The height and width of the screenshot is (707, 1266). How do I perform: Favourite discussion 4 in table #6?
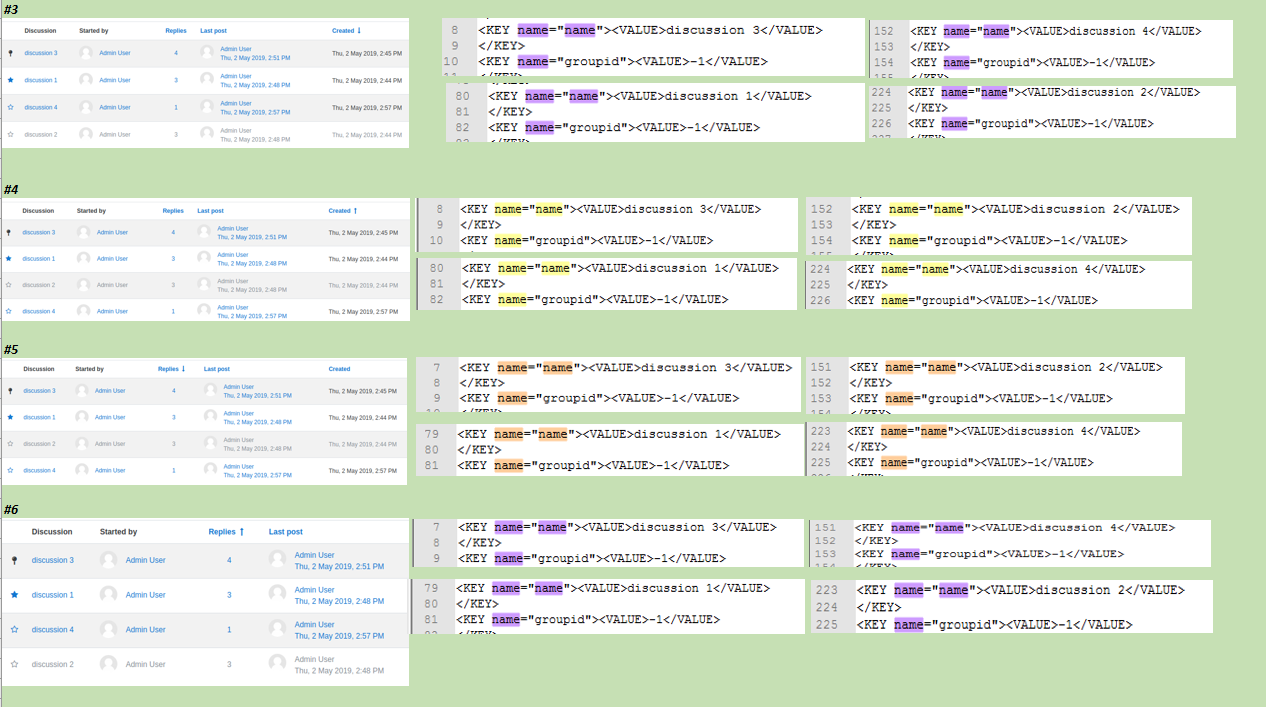coord(14,630)
